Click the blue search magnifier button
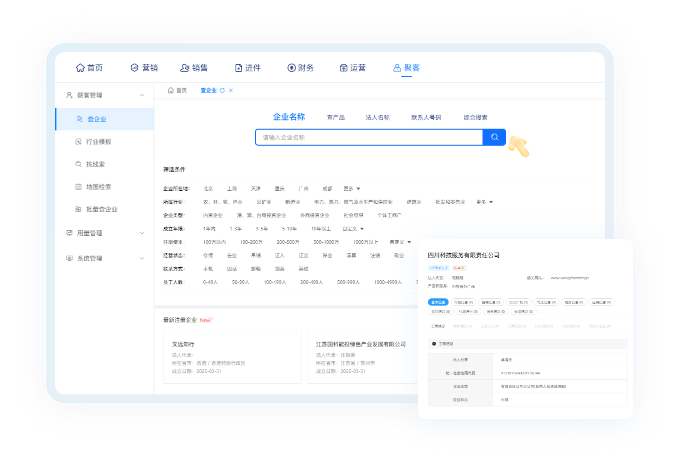 494,138
